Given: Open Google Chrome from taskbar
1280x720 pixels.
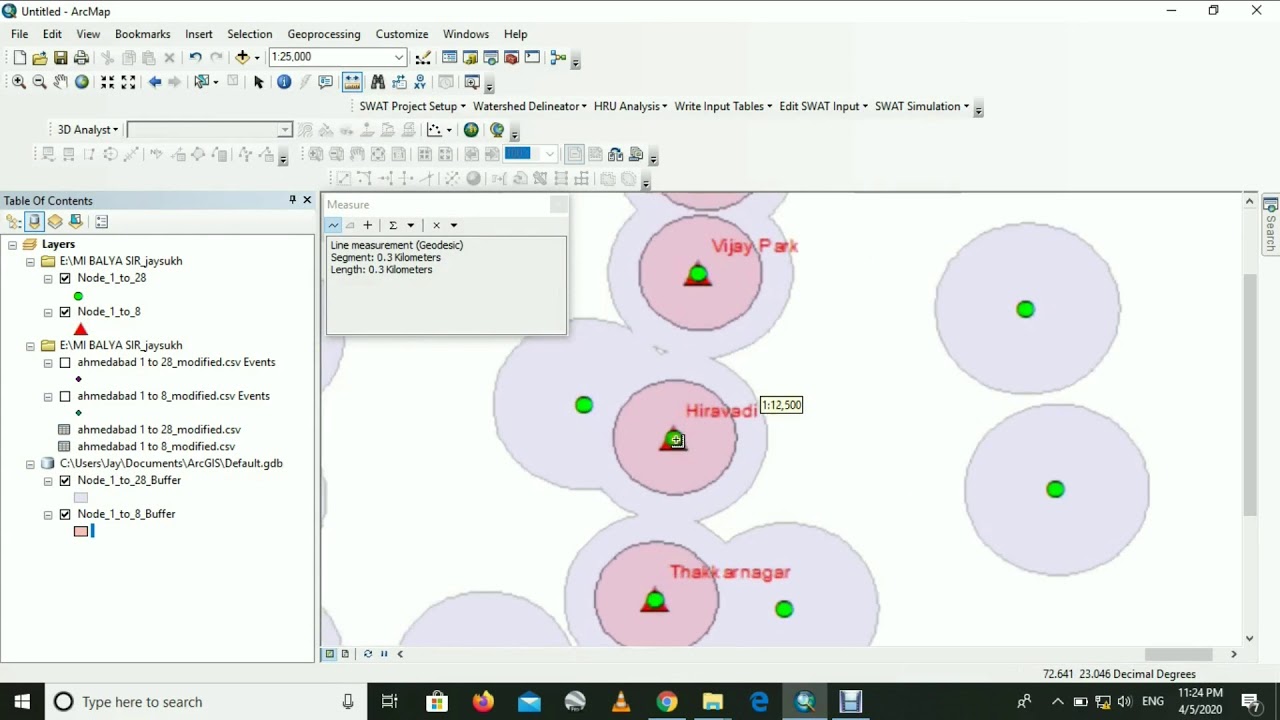Looking at the screenshot, I should pos(667,702).
